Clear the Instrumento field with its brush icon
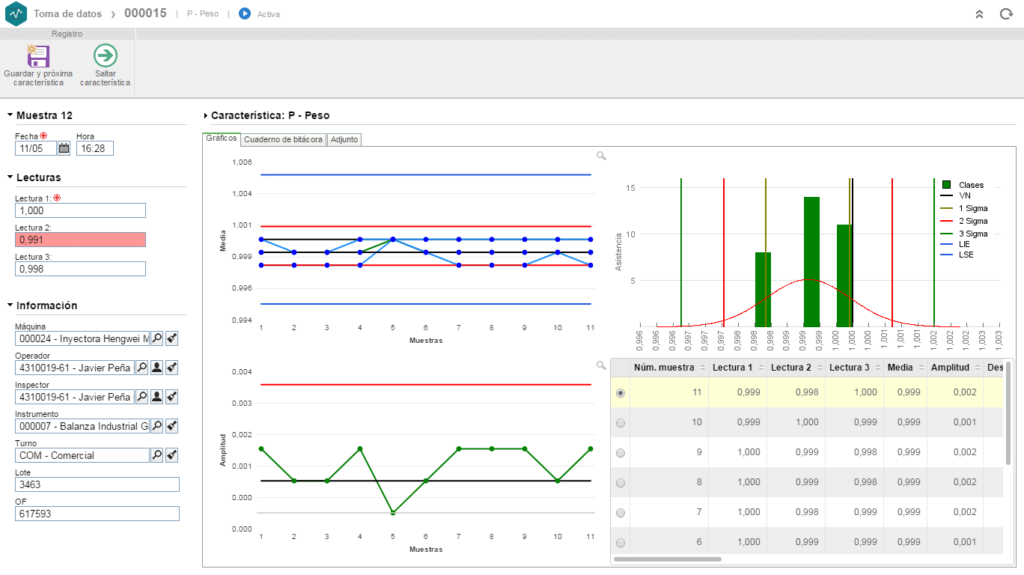Viewport: 1024px width, 575px height. click(172, 426)
